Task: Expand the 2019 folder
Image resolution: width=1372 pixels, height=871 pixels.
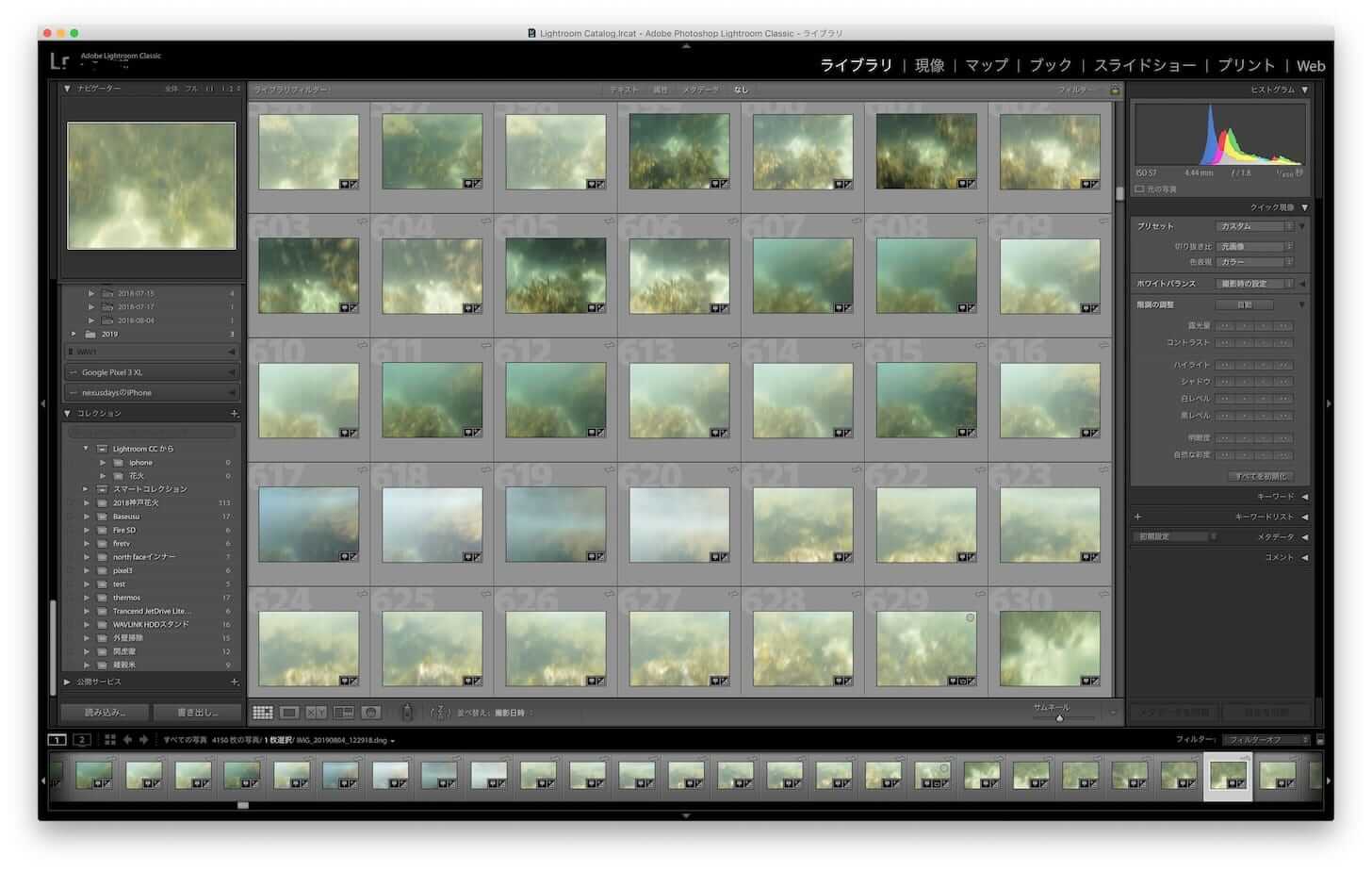Action: 74,334
